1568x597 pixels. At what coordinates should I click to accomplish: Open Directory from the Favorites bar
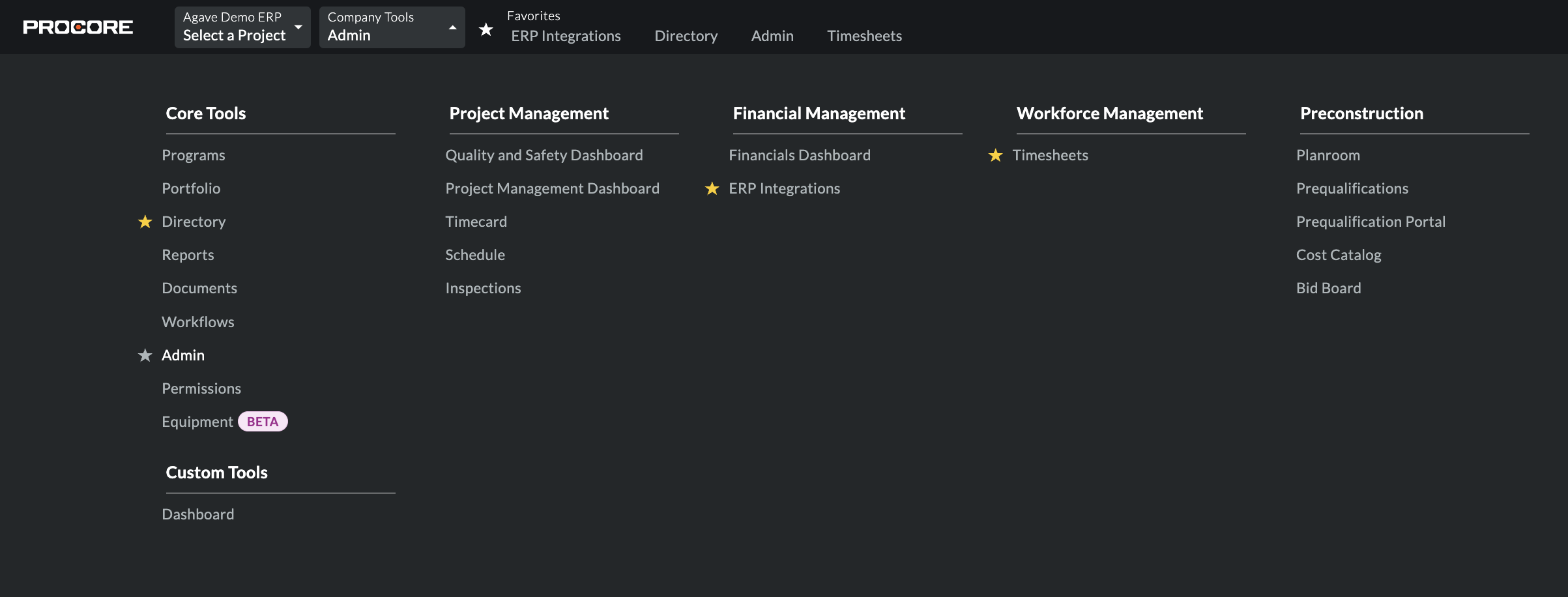686,36
